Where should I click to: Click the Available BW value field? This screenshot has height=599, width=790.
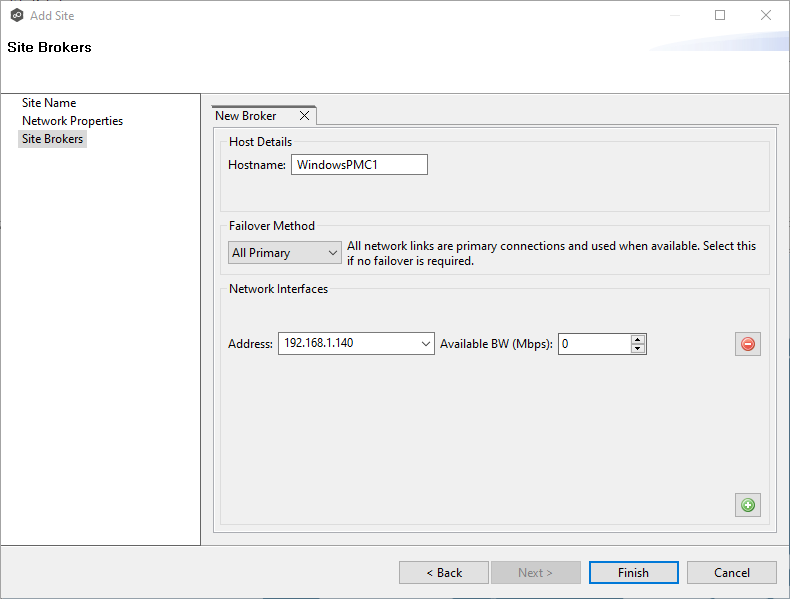pyautogui.click(x=593, y=344)
